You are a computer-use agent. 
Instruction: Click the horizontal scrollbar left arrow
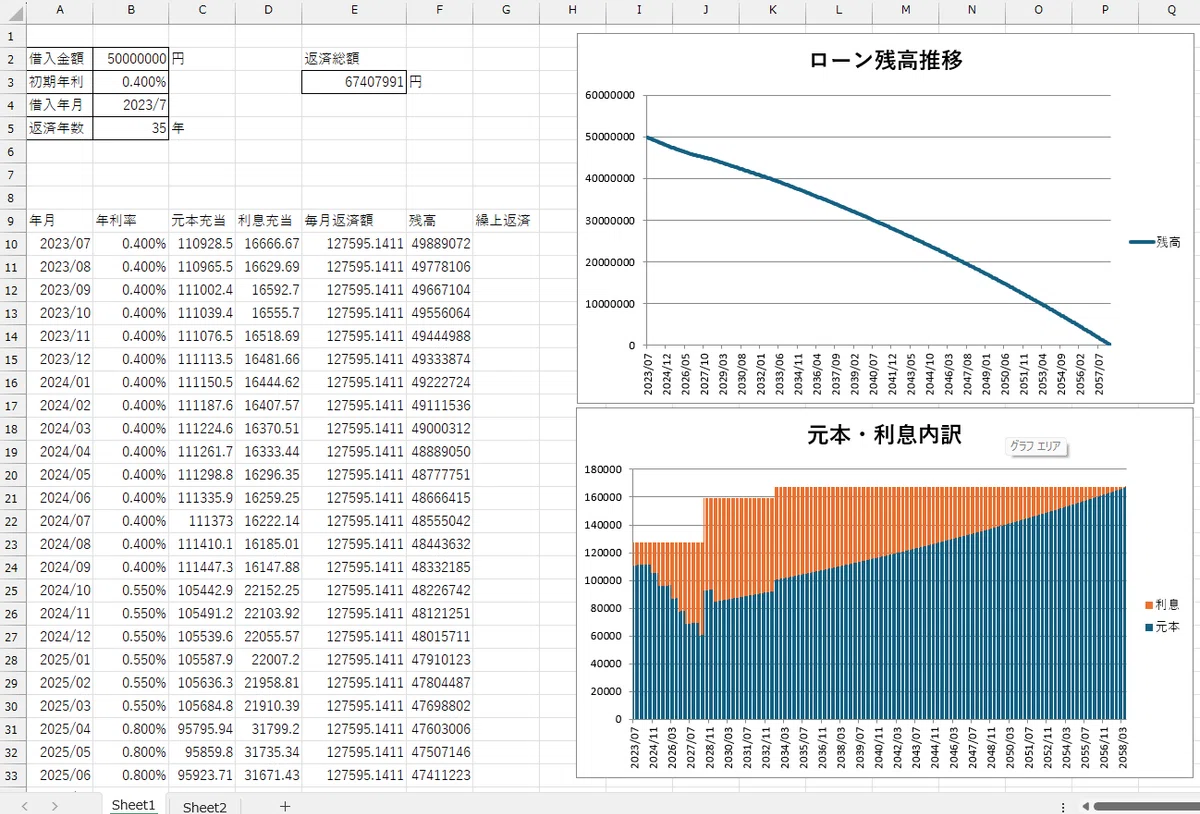[1086, 806]
